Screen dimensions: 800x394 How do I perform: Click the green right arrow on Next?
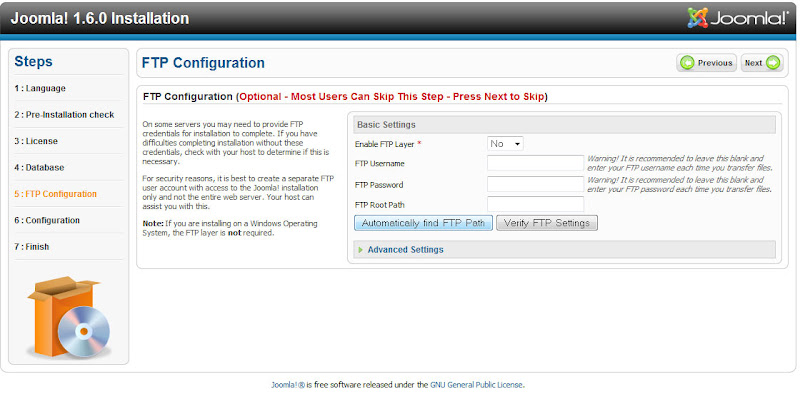click(x=773, y=63)
